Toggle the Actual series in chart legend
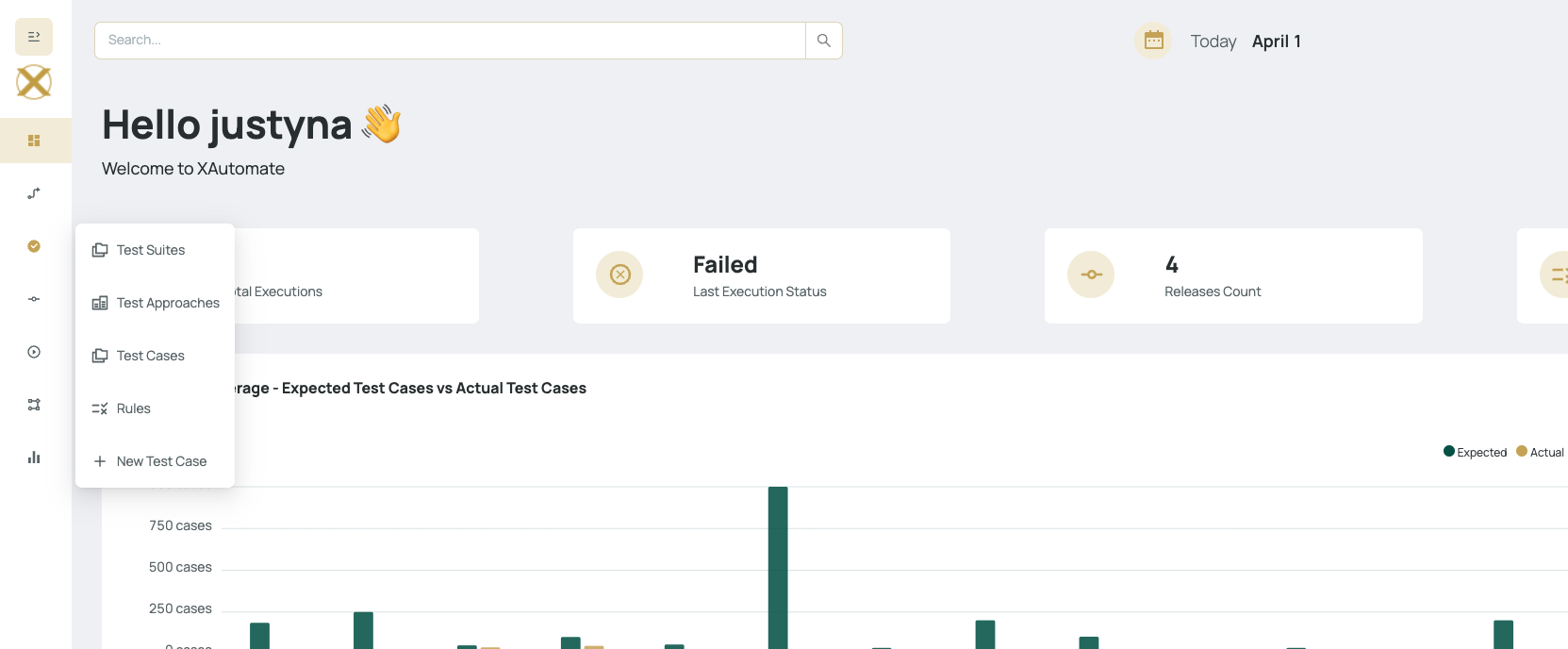The width and height of the screenshot is (1568, 649). coord(1541,453)
